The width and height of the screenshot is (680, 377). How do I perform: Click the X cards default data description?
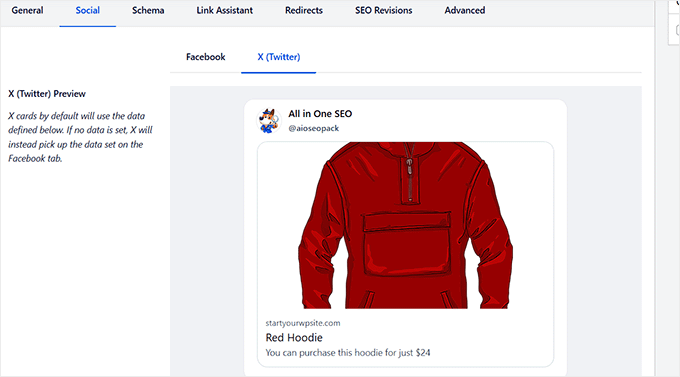point(80,137)
